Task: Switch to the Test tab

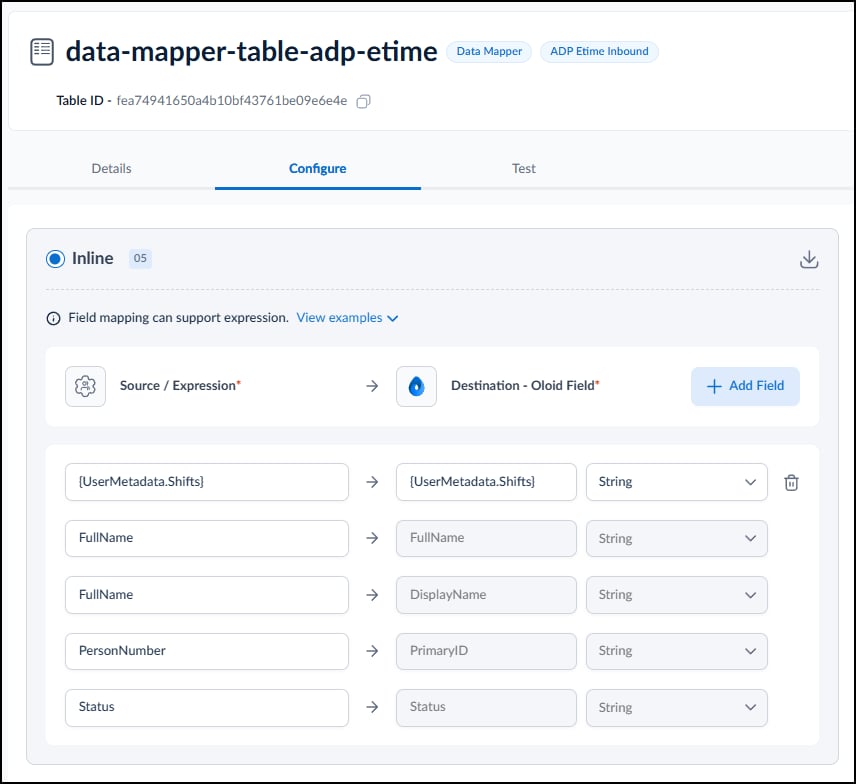Action: [524, 169]
